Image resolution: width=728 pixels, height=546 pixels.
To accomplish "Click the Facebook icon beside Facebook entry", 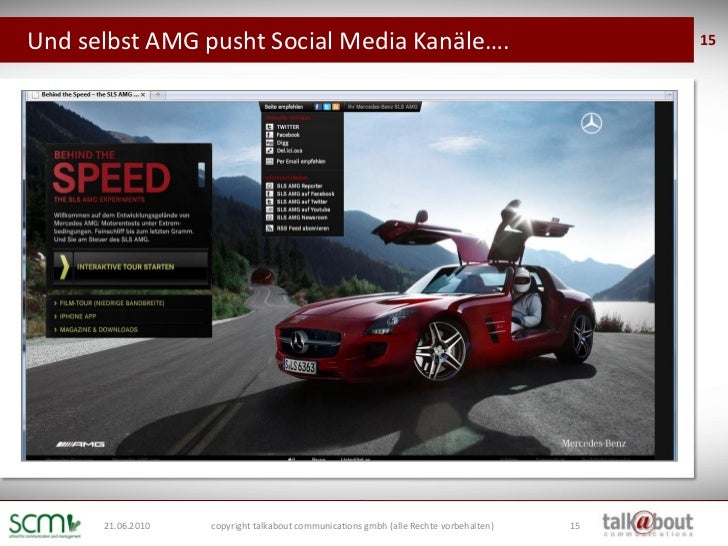I will tap(269, 135).
